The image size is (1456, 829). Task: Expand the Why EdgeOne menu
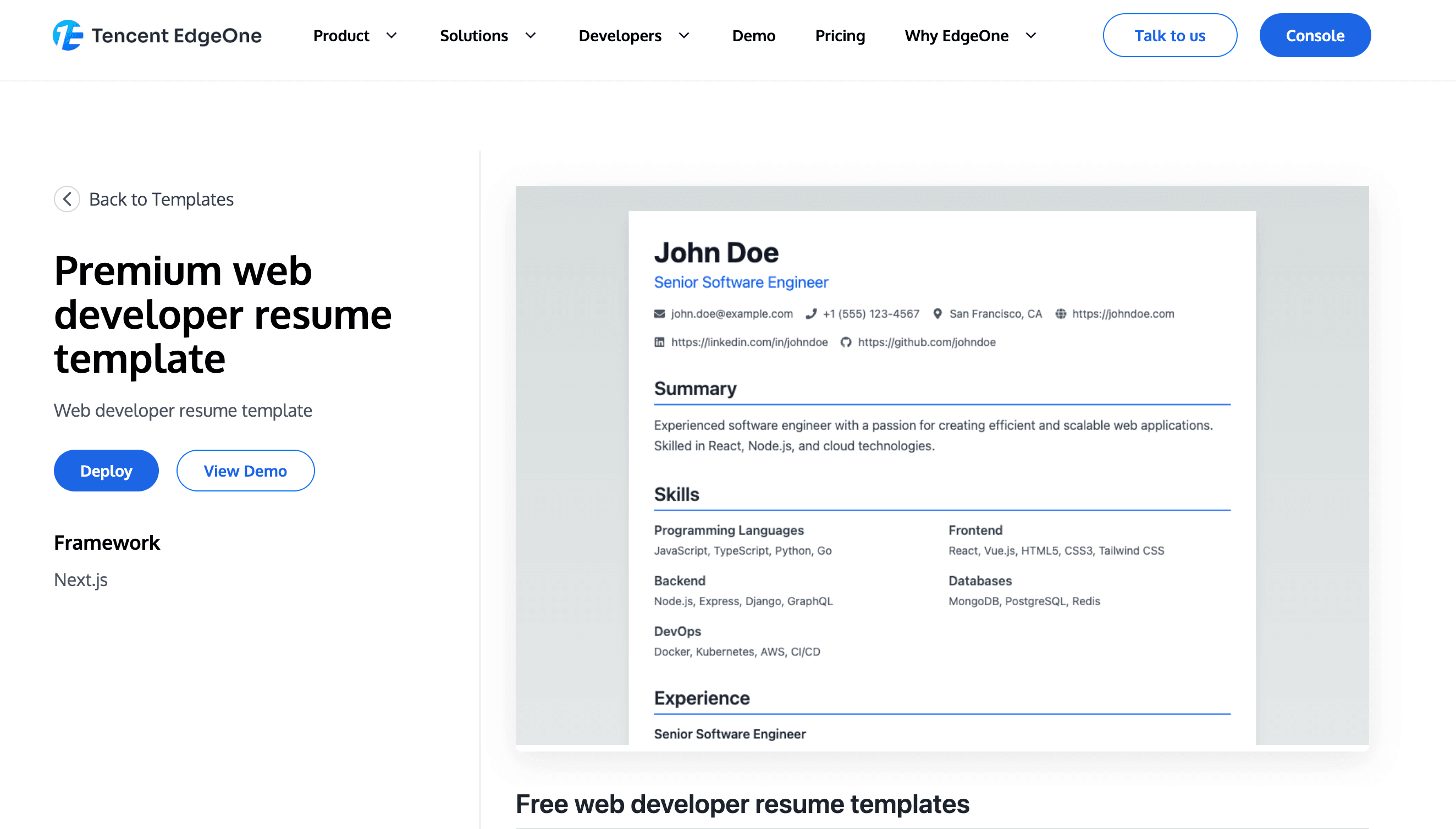(969, 35)
